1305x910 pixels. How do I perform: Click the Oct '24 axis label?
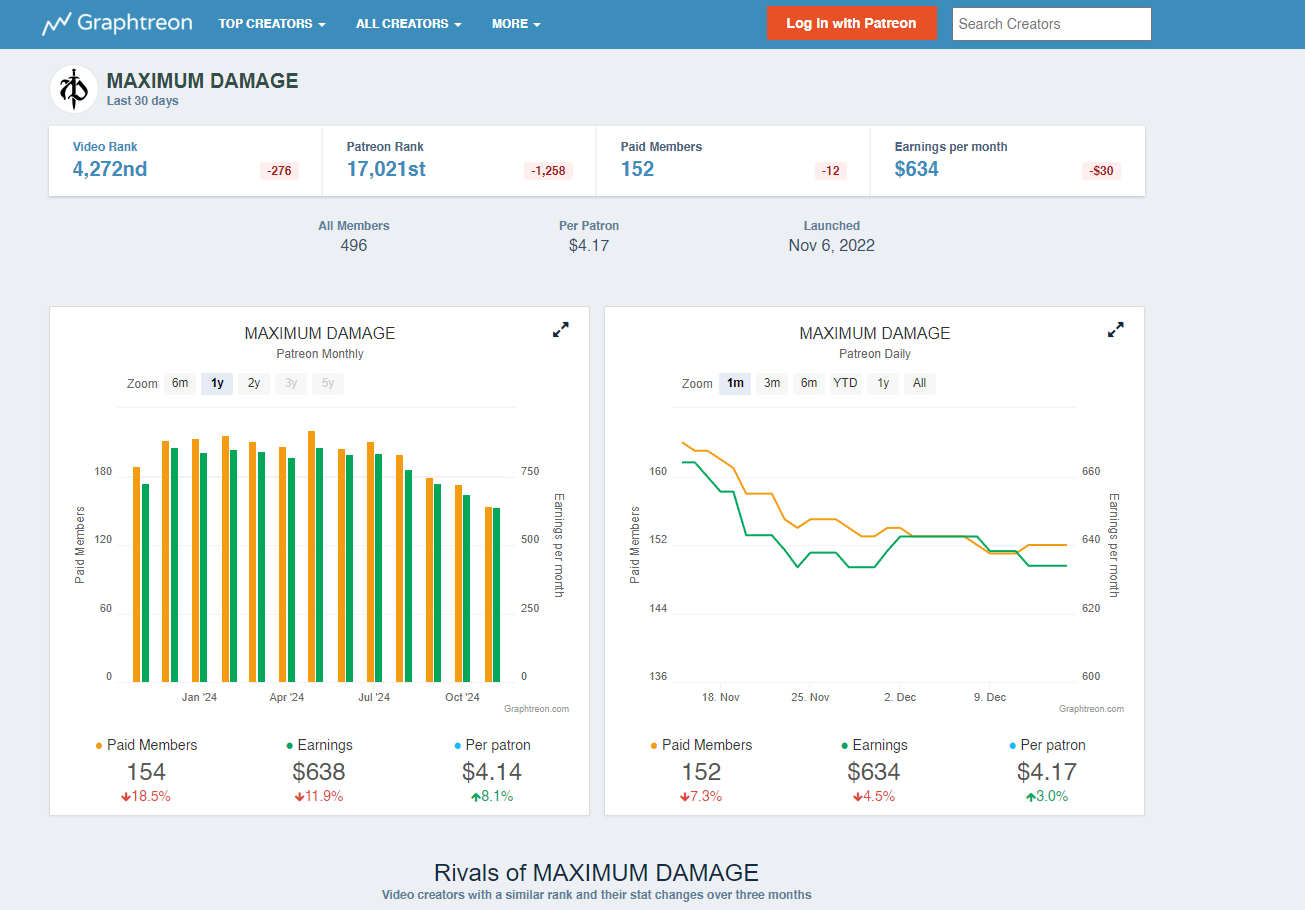(462, 697)
